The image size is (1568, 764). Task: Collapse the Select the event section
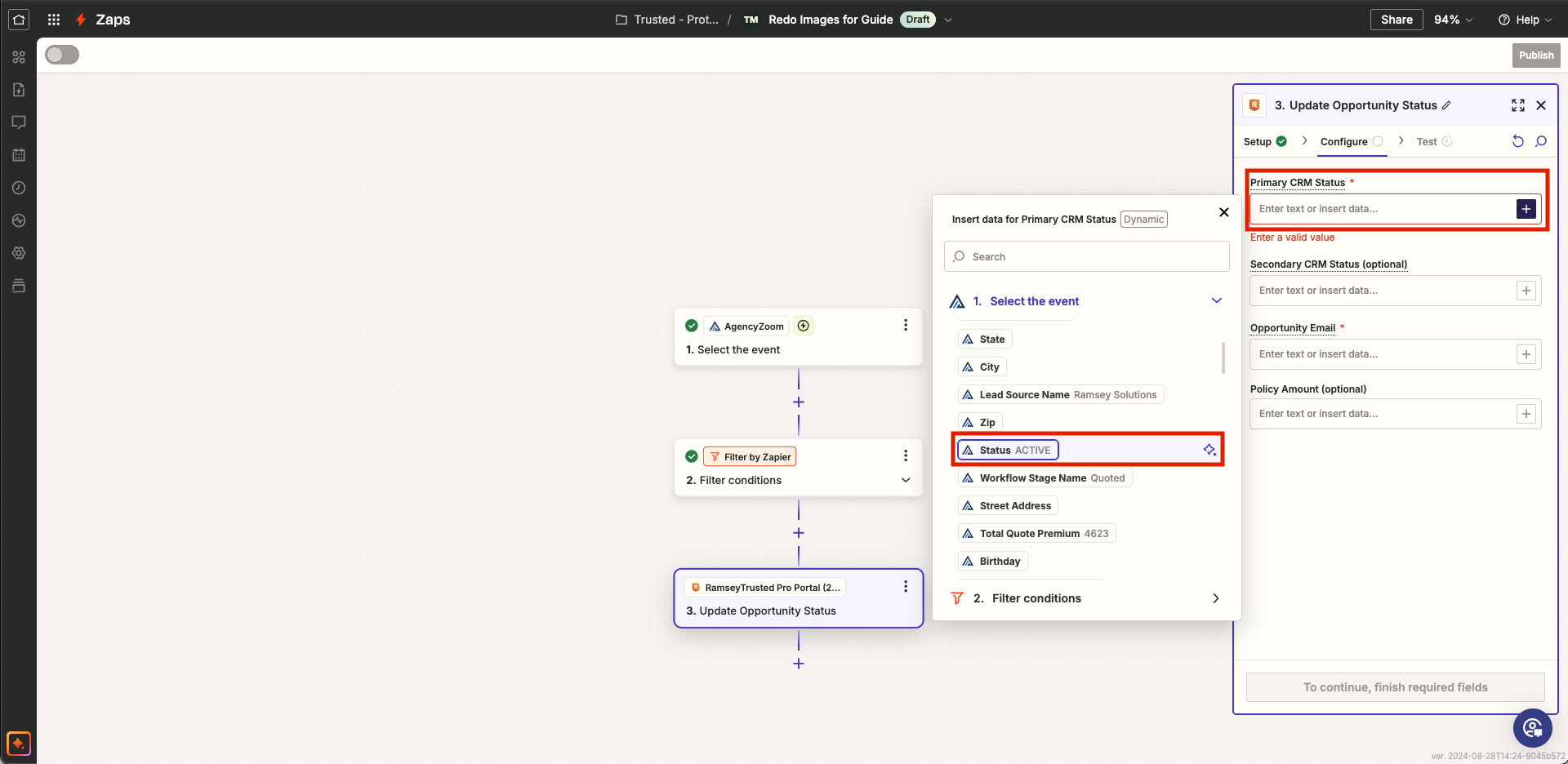[1216, 301]
